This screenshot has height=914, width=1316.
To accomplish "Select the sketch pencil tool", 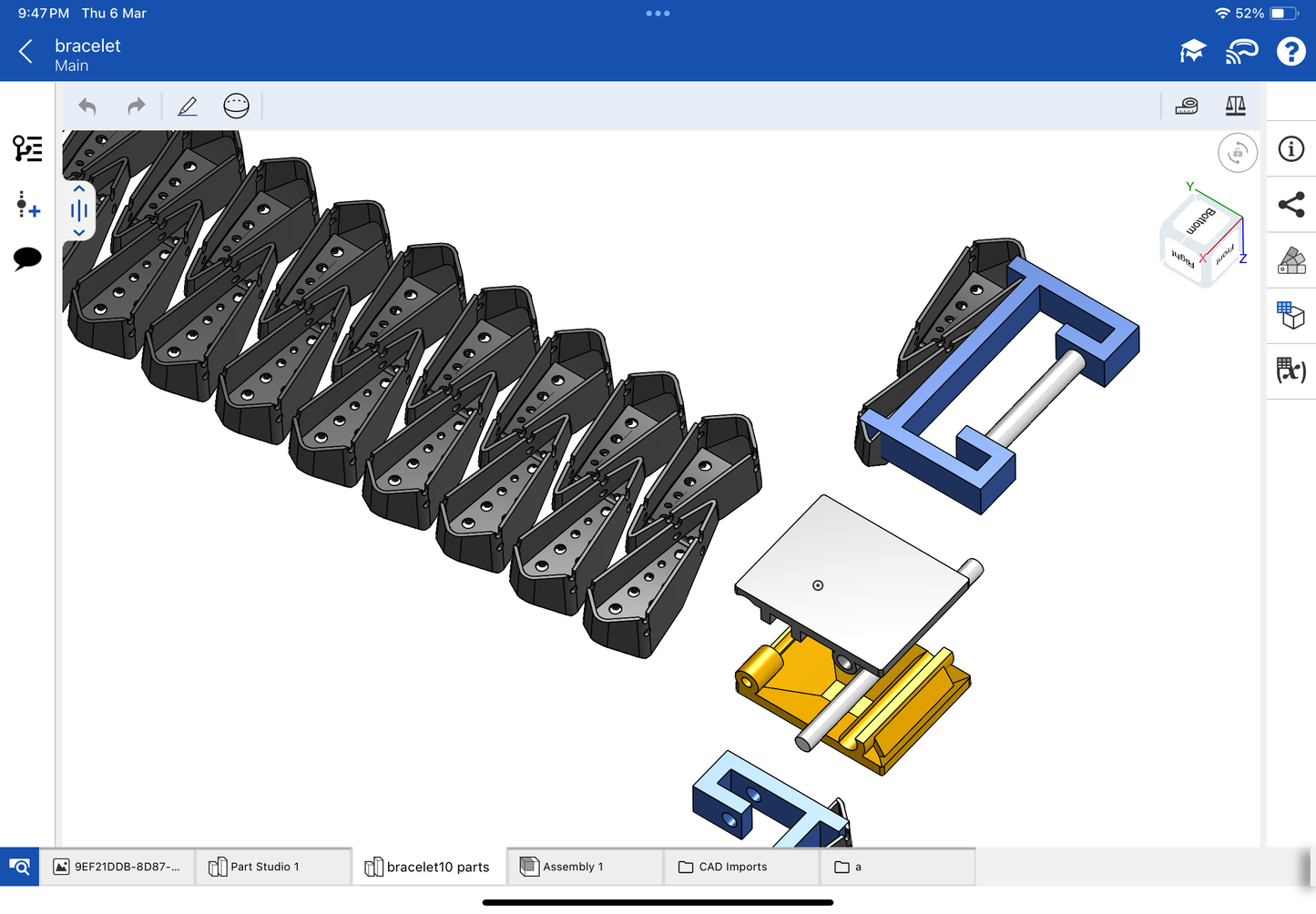I will (x=188, y=107).
